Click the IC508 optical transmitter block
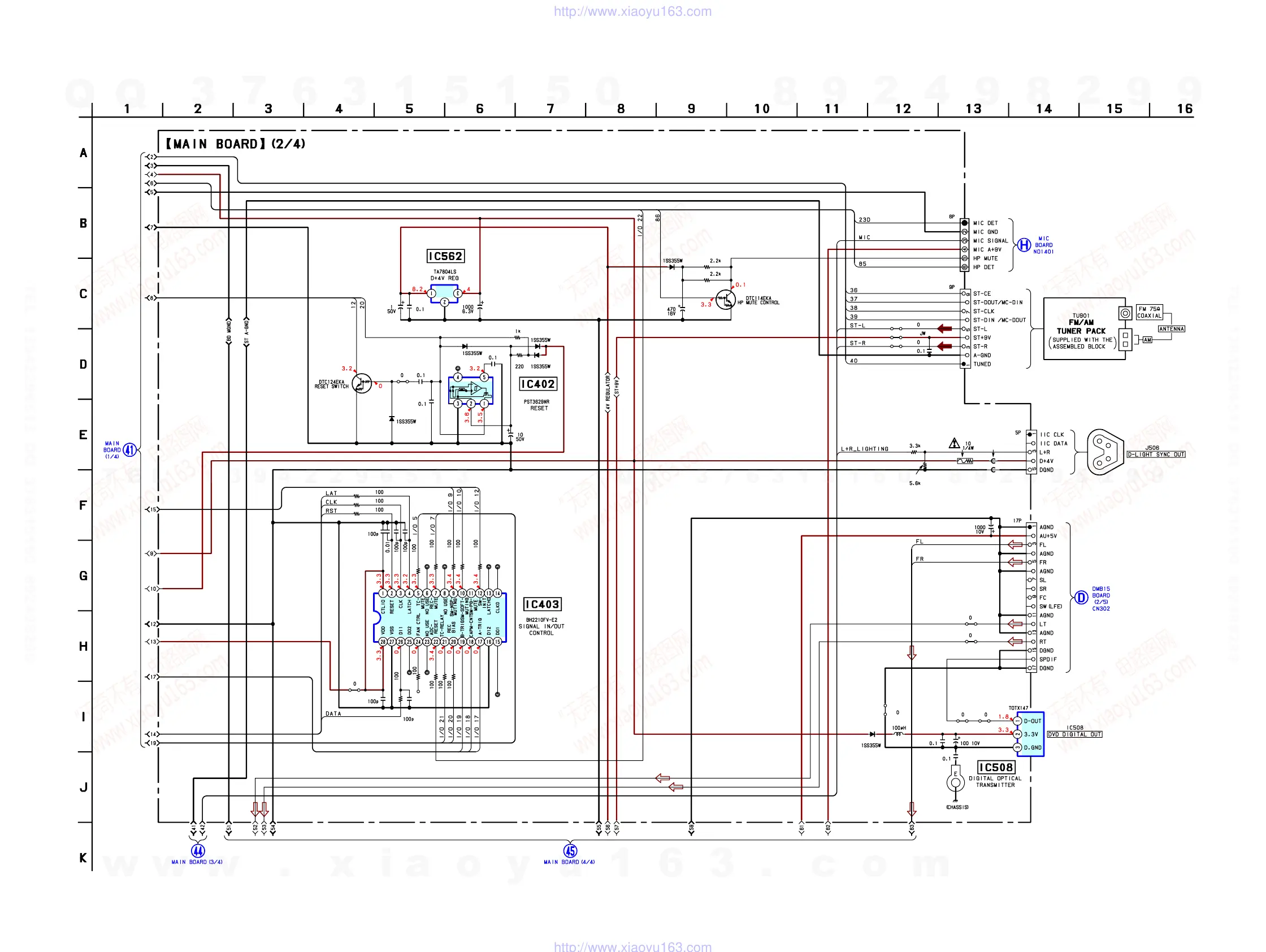Viewport: 1266px width, 952px height. click(1030, 734)
